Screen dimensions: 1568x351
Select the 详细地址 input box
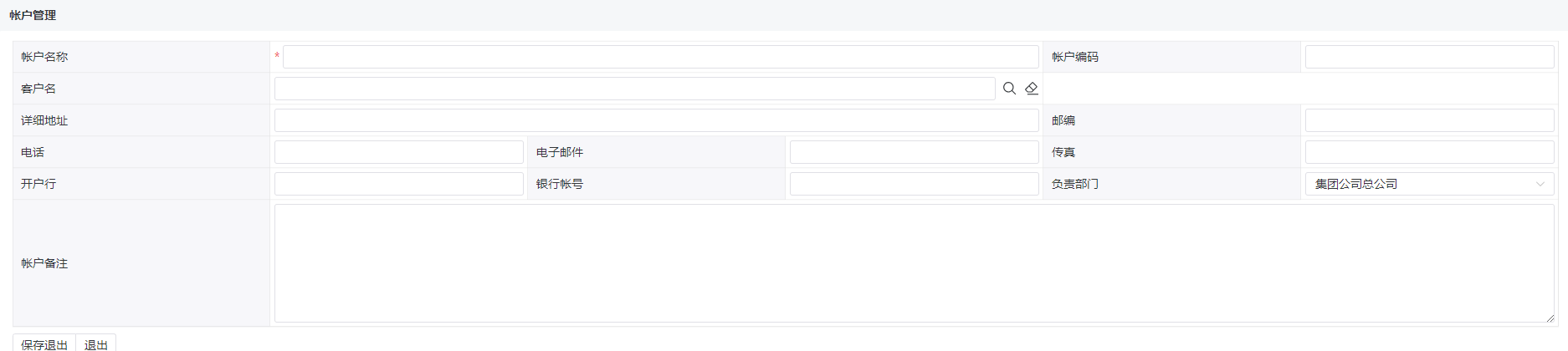[657, 120]
